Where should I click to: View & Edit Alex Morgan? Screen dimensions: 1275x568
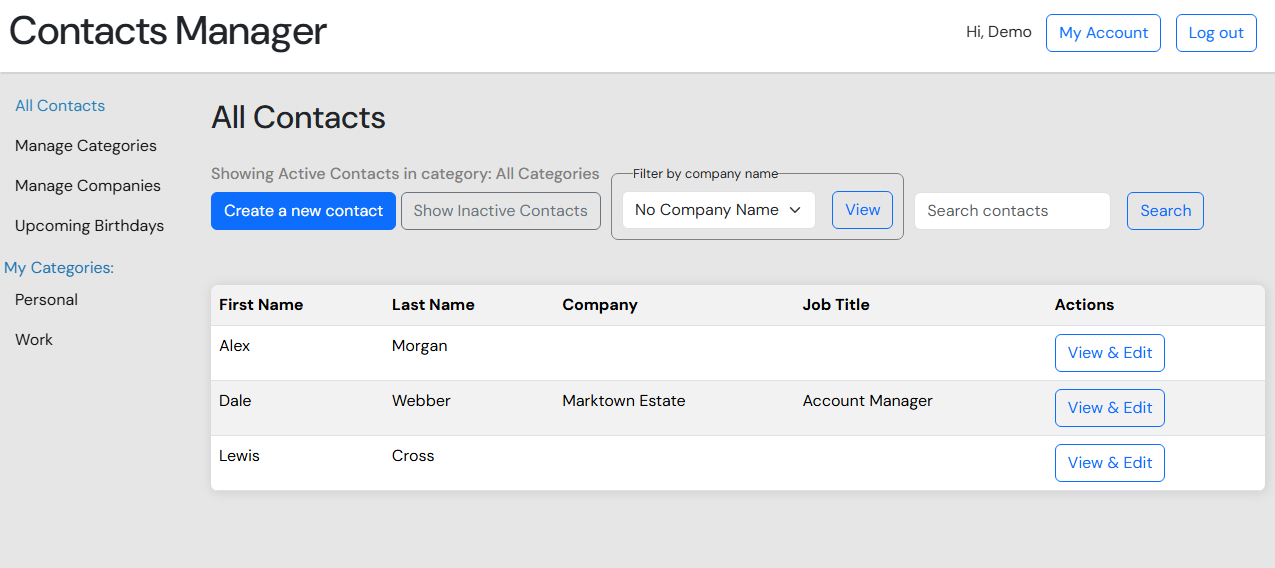pyautogui.click(x=1109, y=353)
